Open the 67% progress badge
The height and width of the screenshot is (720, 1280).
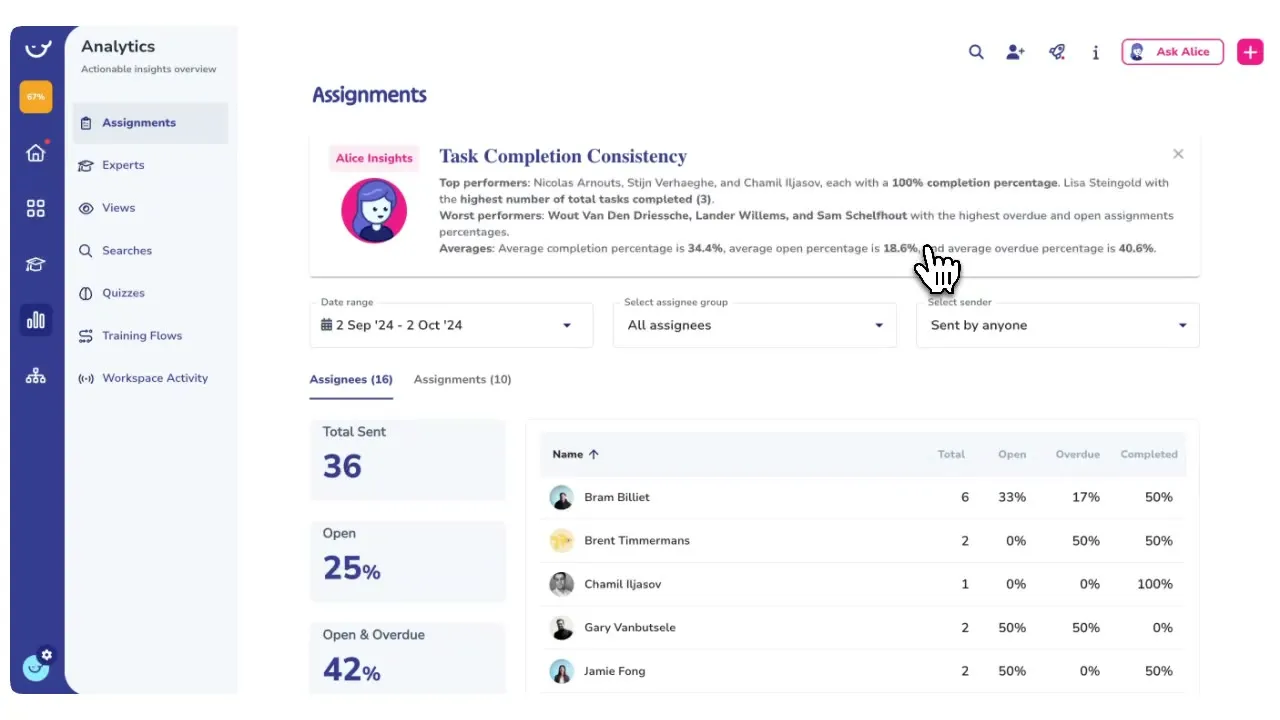coord(36,97)
